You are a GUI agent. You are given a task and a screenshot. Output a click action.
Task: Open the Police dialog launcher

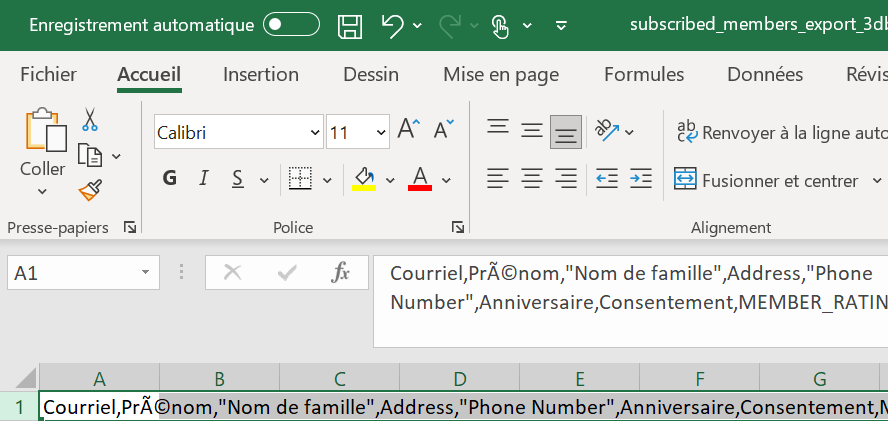(x=458, y=228)
